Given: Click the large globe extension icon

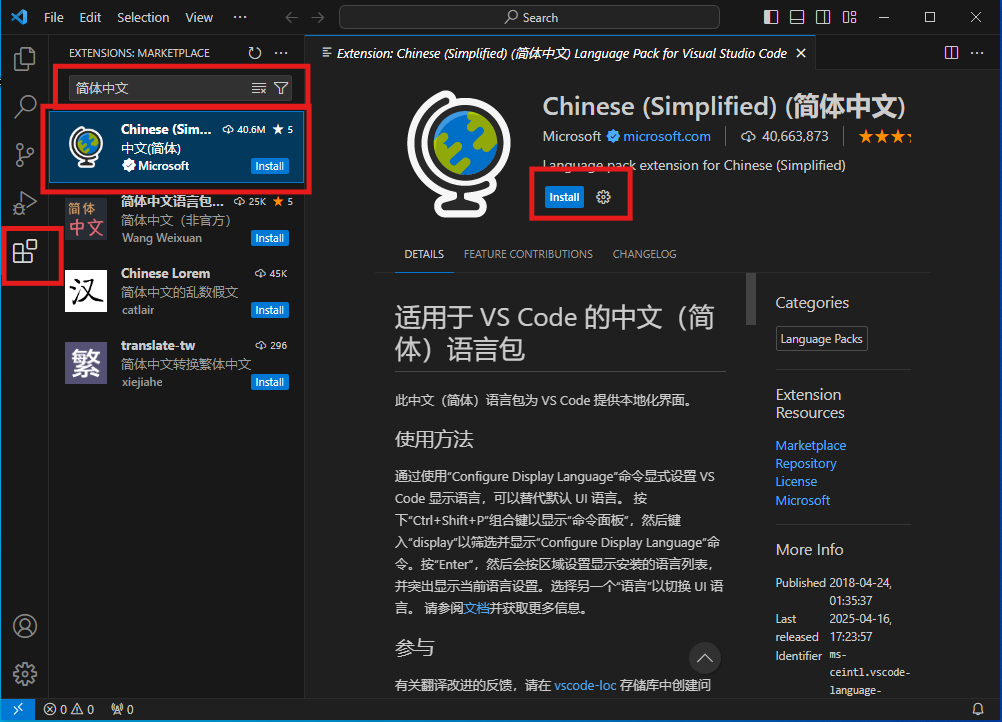Looking at the screenshot, I should pyautogui.click(x=459, y=154).
